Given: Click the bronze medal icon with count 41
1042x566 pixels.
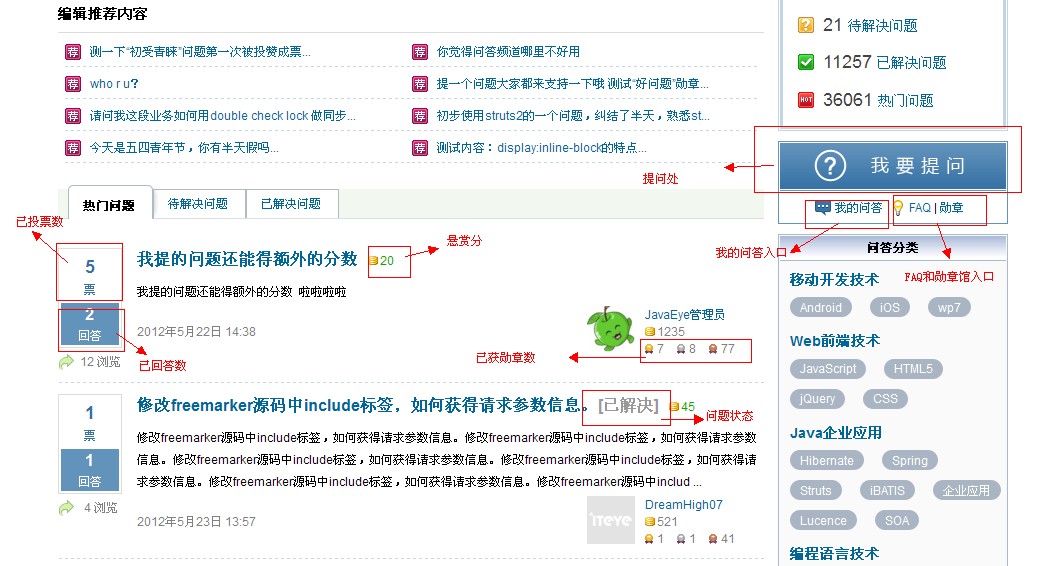Looking at the screenshot, I should click(713, 539).
